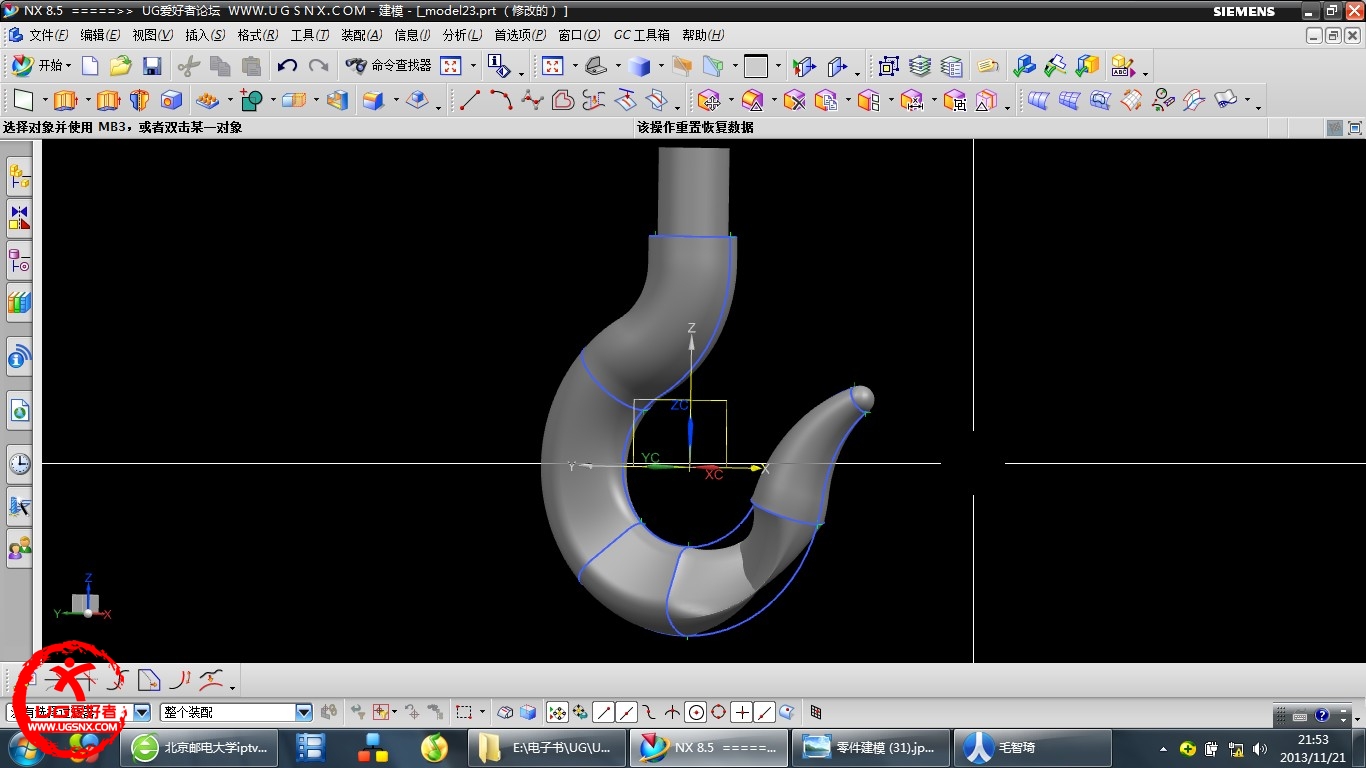Image resolution: width=1366 pixels, height=768 pixels.
Task: Create a new file with the New icon
Action: [x=90, y=66]
